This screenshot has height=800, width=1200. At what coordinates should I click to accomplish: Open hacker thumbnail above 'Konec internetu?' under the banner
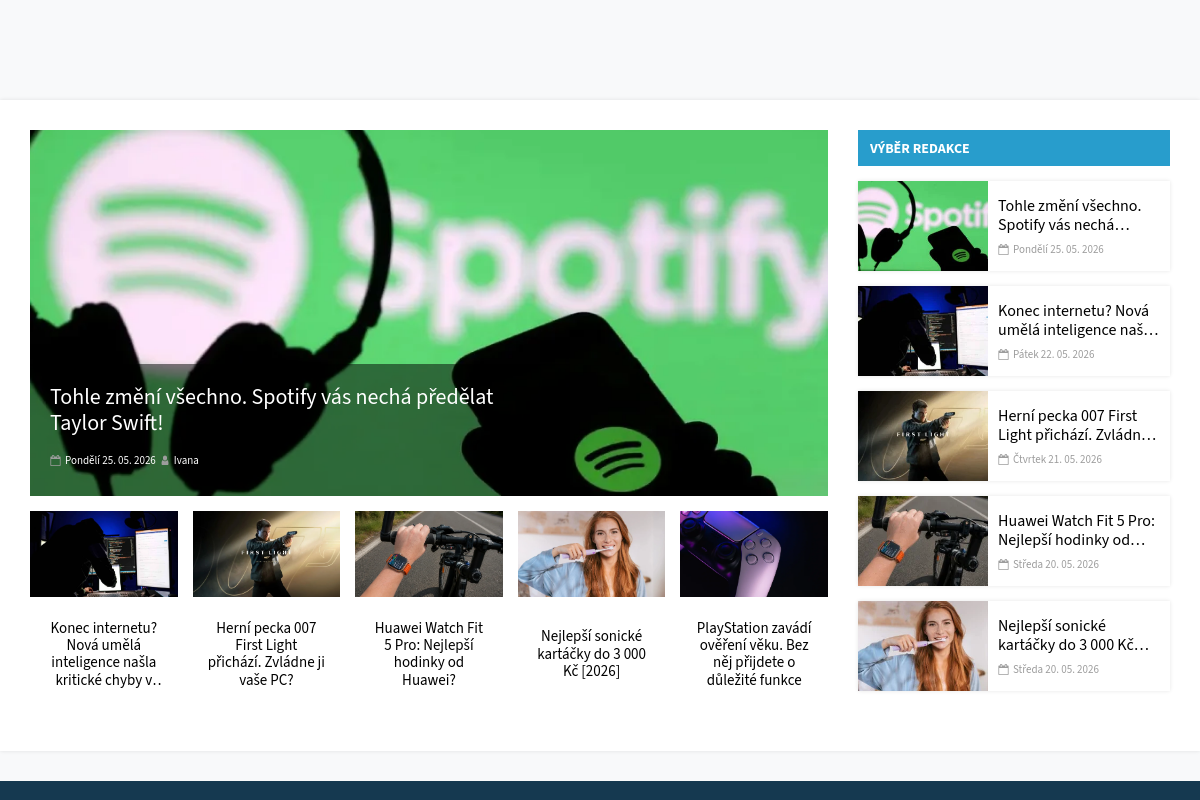click(x=104, y=554)
